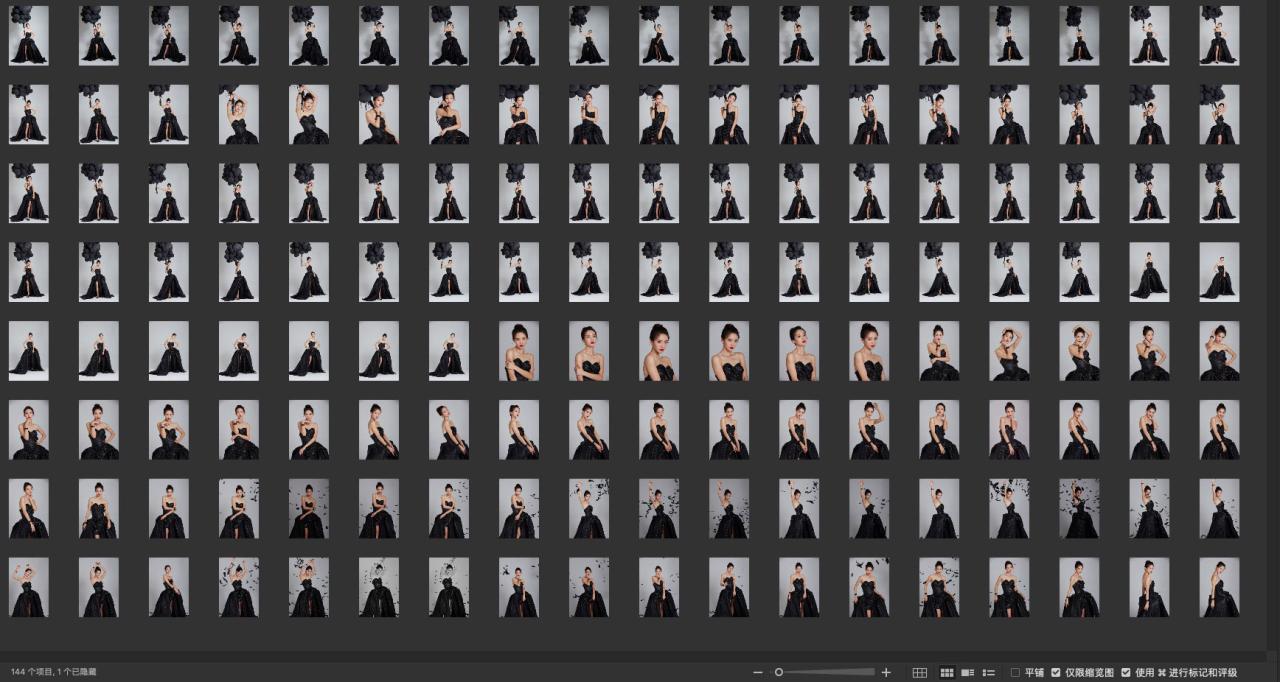Image resolution: width=1280 pixels, height=682 pixels.
Task: Select the first close-up portrait in row five
Action: point(519,351)
